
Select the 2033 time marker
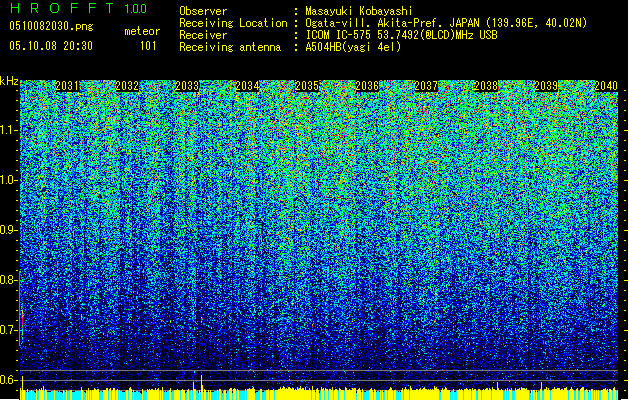pyautogui.click(x=186, y=87)
